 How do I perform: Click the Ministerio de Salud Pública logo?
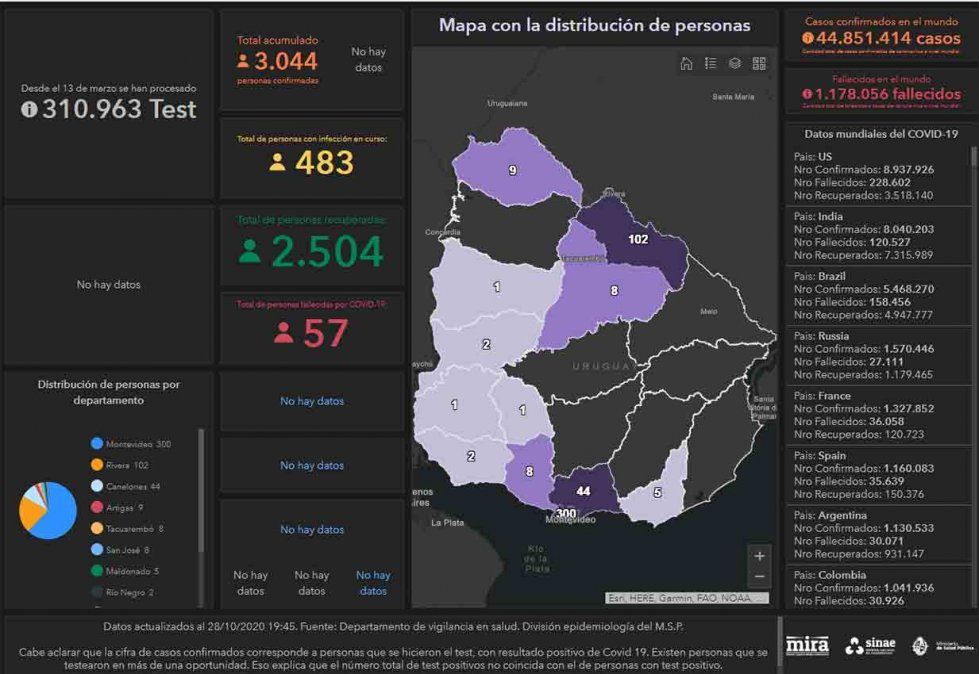pyautogui.click(x=942, y=646)
